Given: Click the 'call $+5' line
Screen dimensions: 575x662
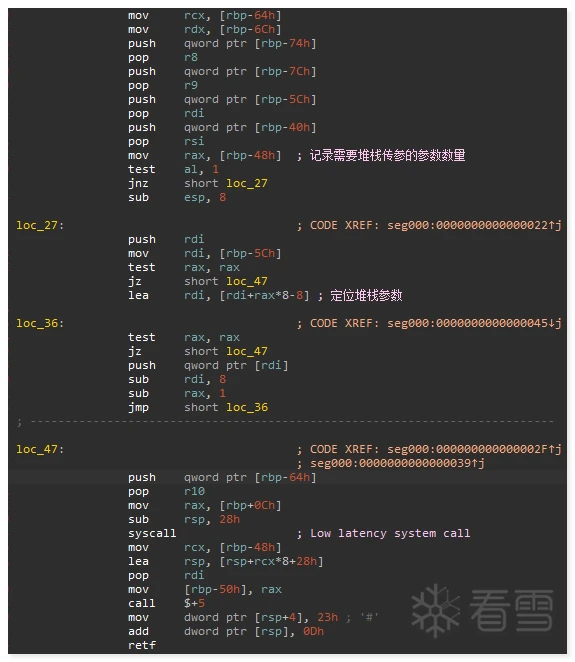Looking at the screenshot, I should [166, 603].
